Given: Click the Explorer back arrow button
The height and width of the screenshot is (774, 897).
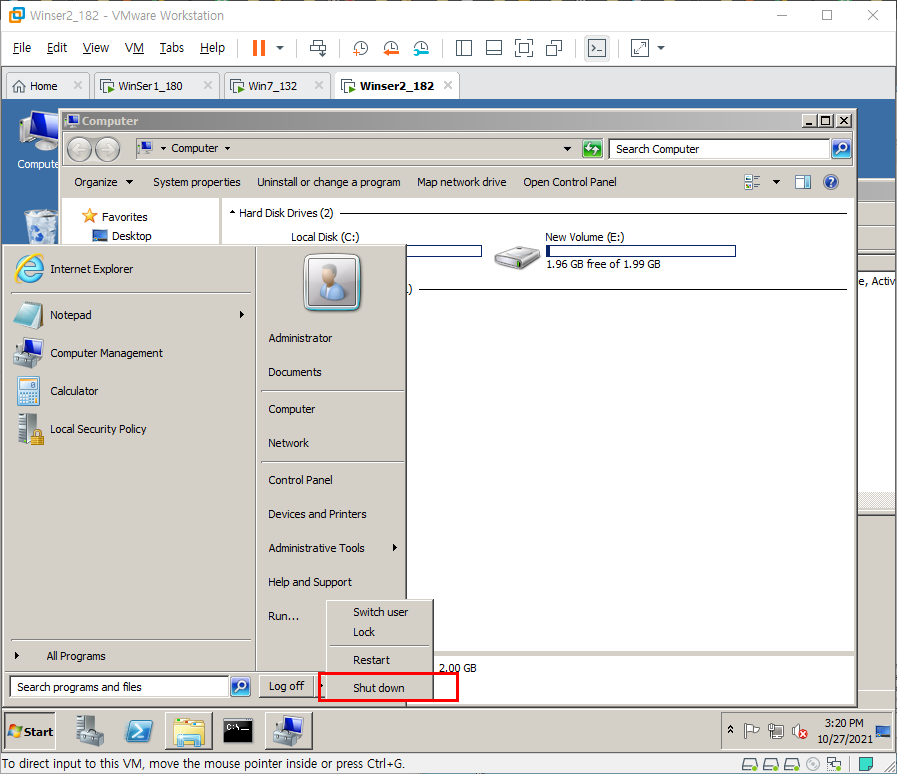Looking at the screenshot, I should coord(80,149).
